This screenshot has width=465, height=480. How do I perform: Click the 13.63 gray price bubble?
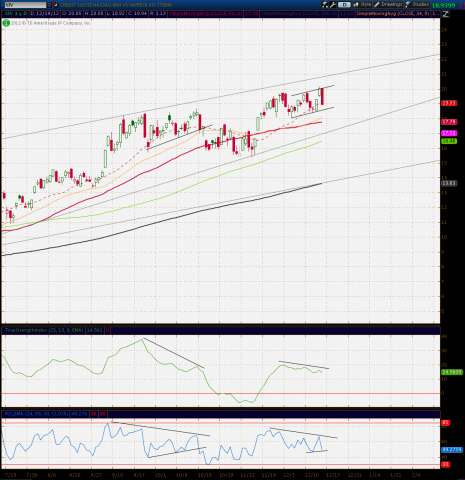tap(449, 183)
